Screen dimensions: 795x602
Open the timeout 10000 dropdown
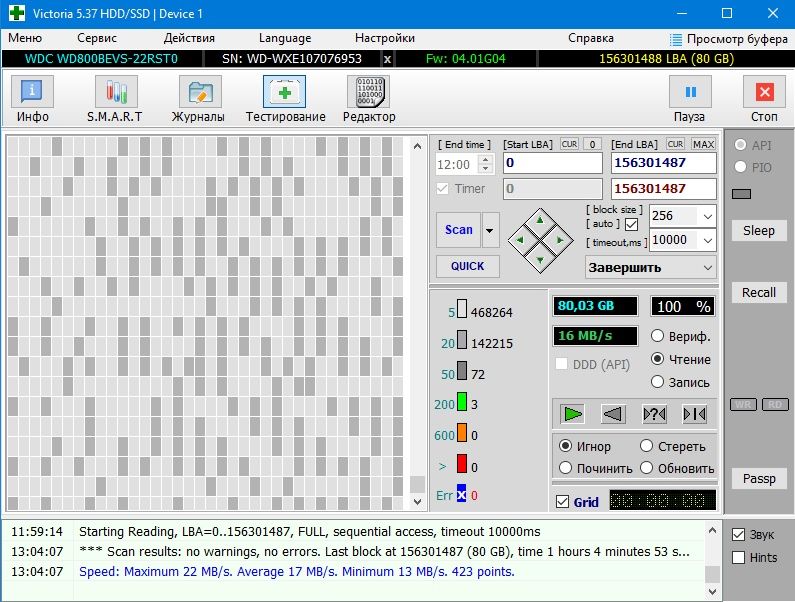707,241
